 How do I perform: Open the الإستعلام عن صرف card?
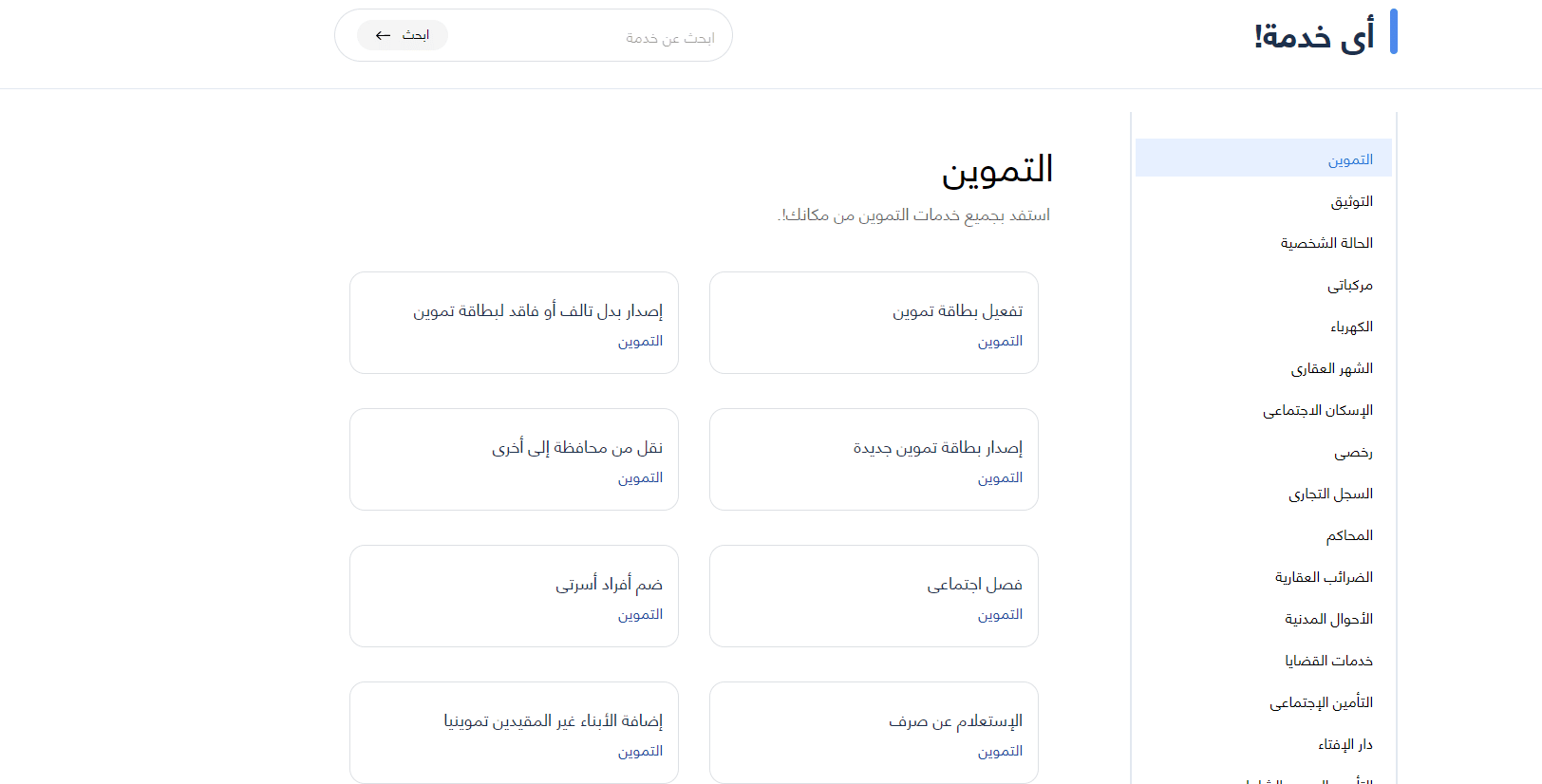[x=874, y=733]
